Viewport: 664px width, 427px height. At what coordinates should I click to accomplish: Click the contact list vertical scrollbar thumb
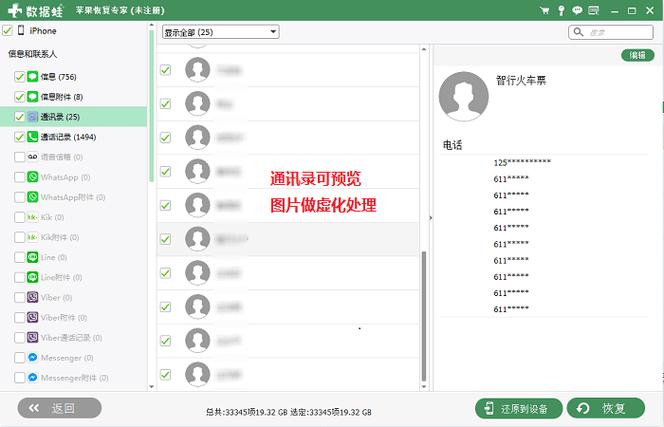[424, 316]
